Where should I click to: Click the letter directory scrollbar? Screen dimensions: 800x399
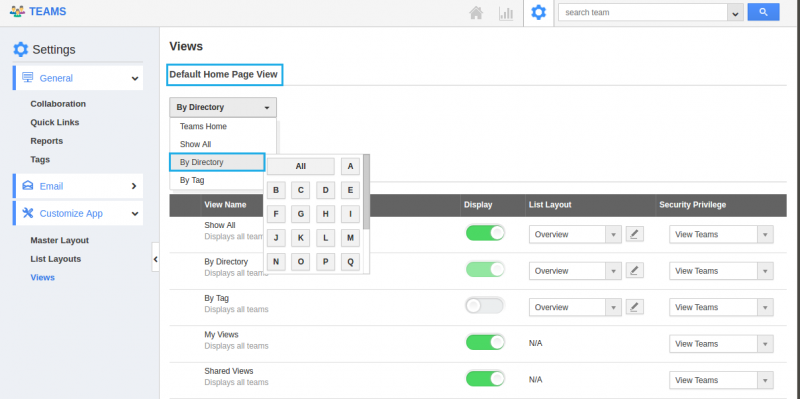366,192
